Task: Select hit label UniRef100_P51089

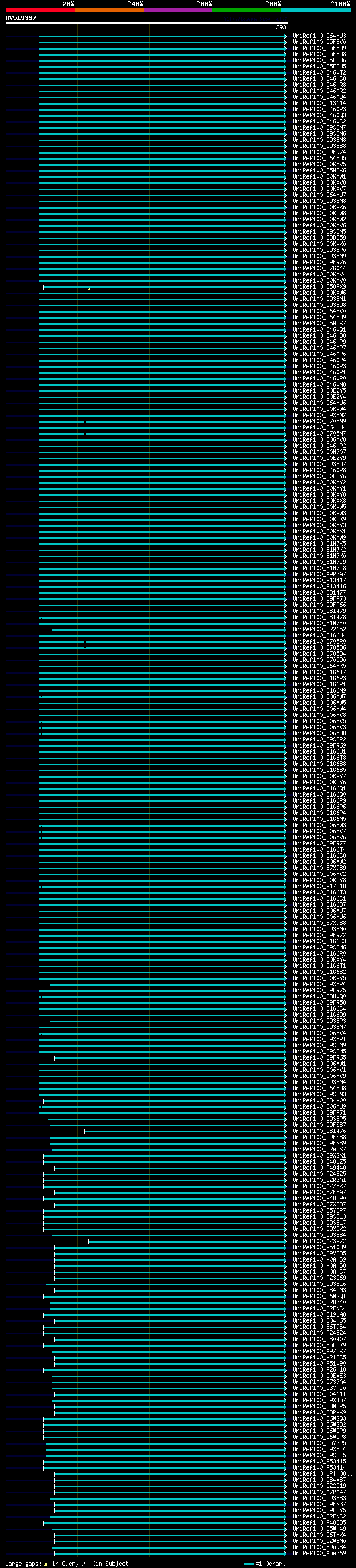Action: [319, 1248]
